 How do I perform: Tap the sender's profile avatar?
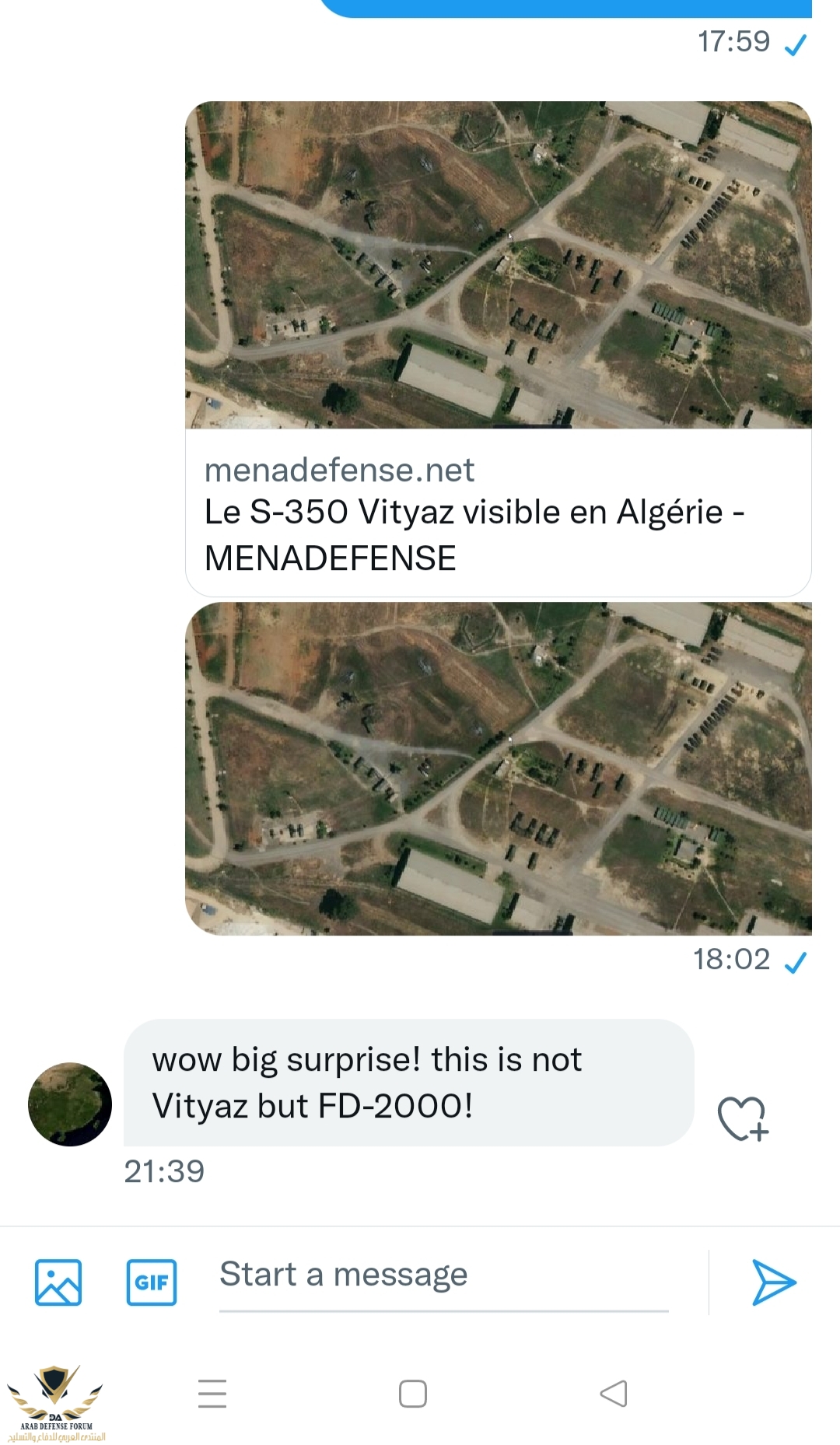click(70, 1104)
